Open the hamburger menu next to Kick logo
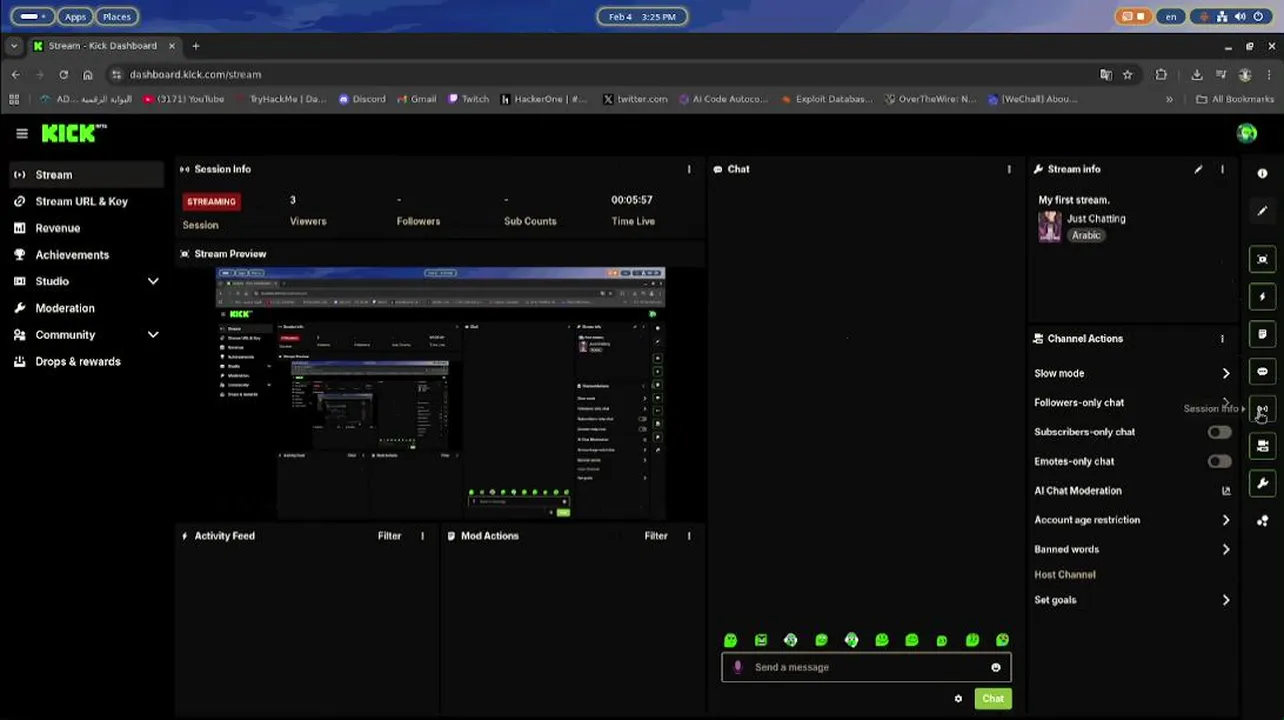This screenshot has width=1284, height=720. 22,133
